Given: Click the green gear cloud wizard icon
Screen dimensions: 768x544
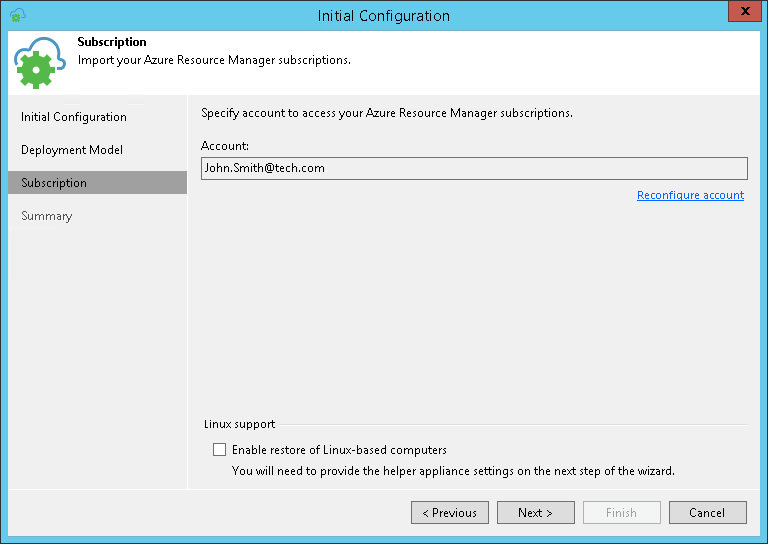Looking at the screenshot, I should click(x=40, y=64).
